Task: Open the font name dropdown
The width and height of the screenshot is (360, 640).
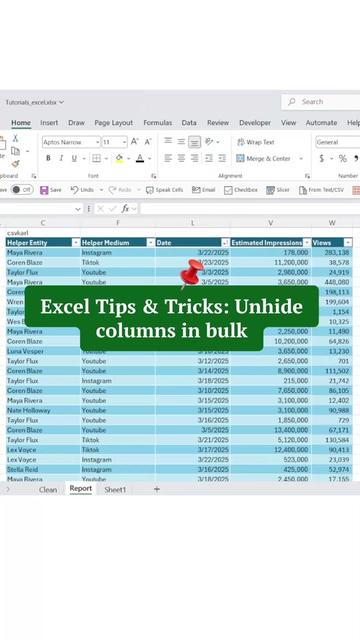Action: point(98,142)
